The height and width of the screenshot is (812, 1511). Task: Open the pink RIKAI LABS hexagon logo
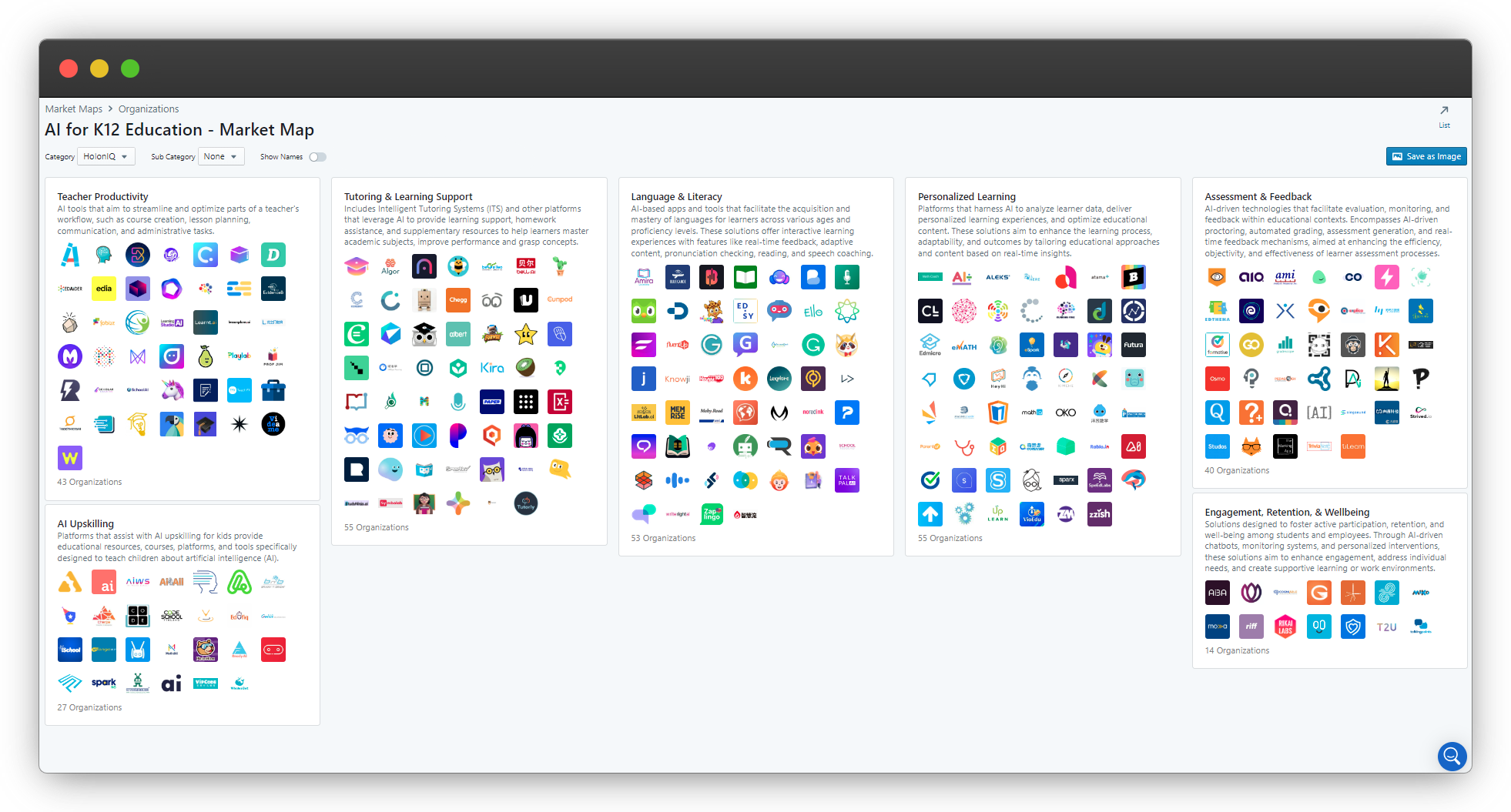pyautogui.click(x=1285, y=627)
